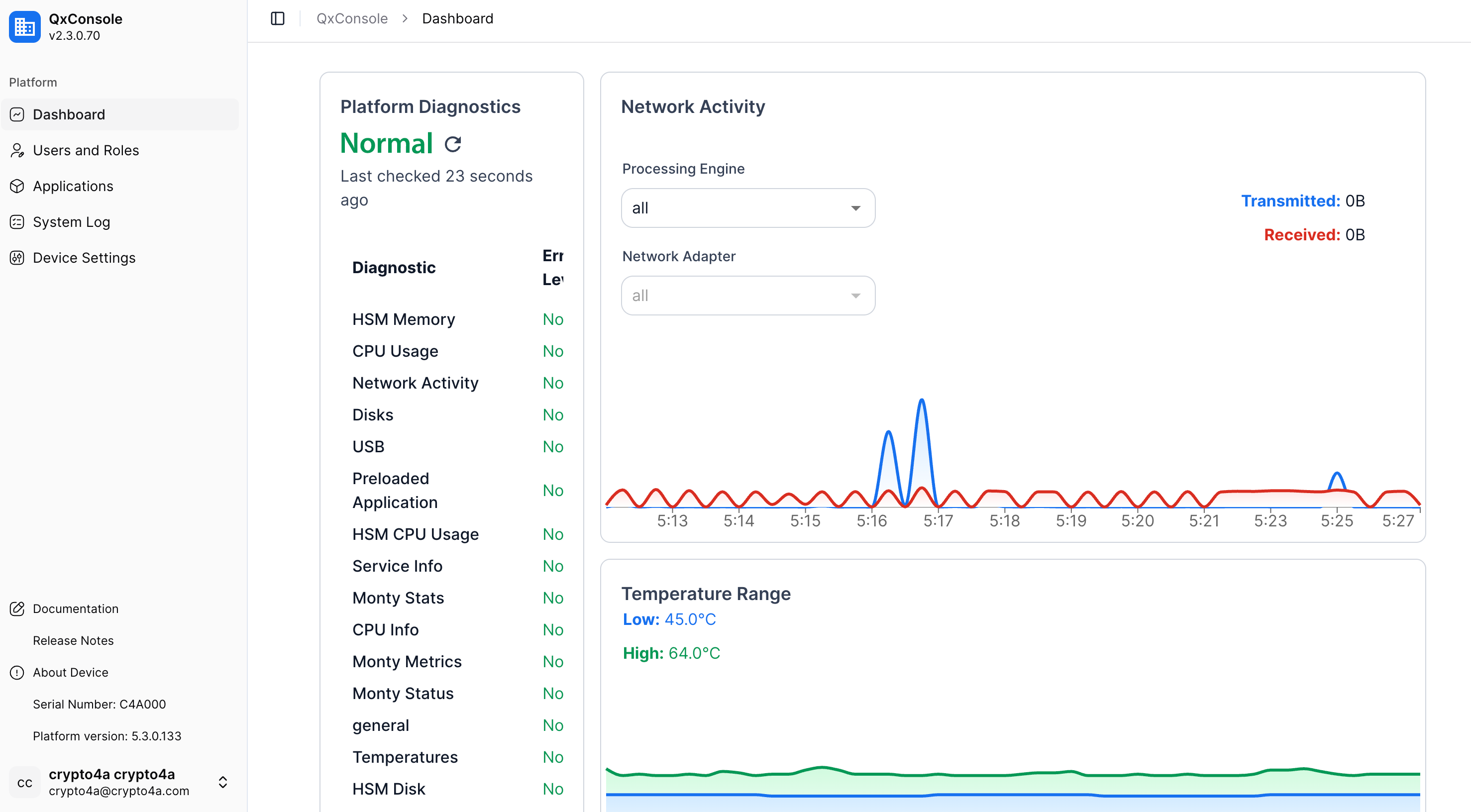Image resolution: width=1471 pixels, height=812 pixels.
Task: Select the Dashboard breadcrumb
Action: [x=457, y=18]
